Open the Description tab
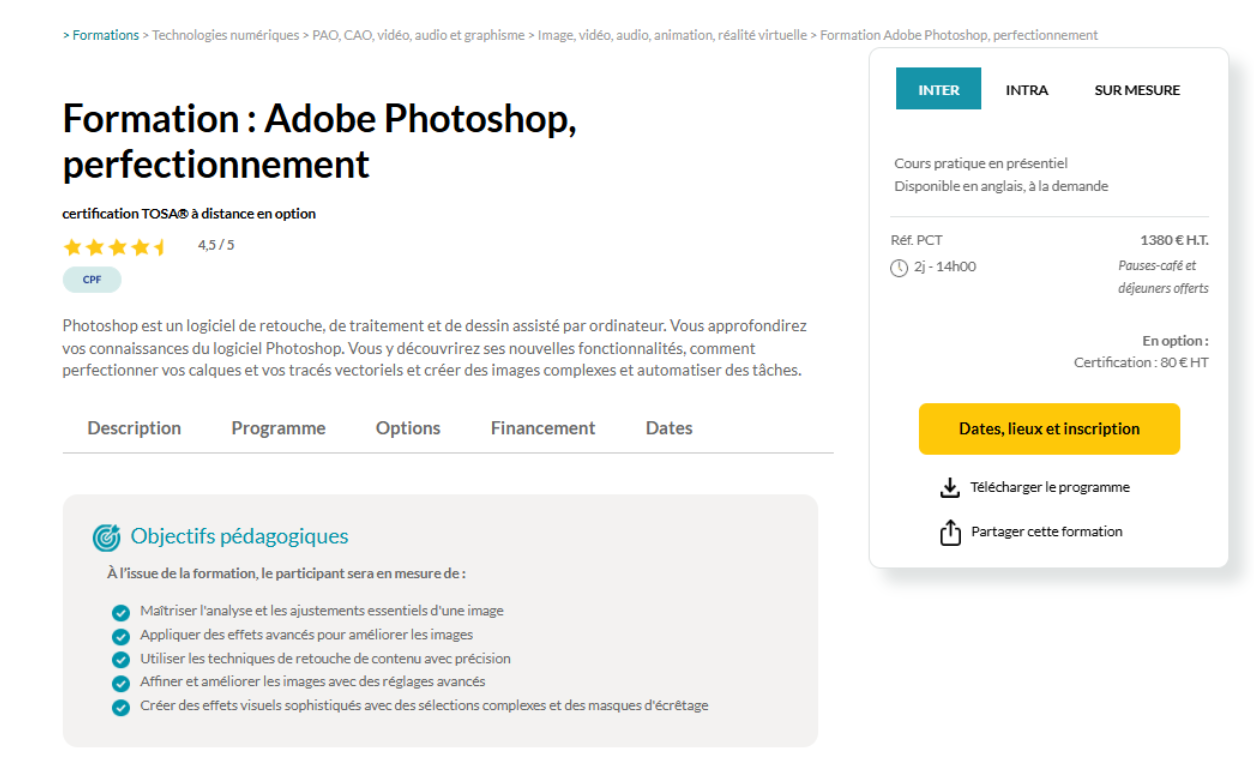Viewport: 1254px width, 768px height. 134,428
